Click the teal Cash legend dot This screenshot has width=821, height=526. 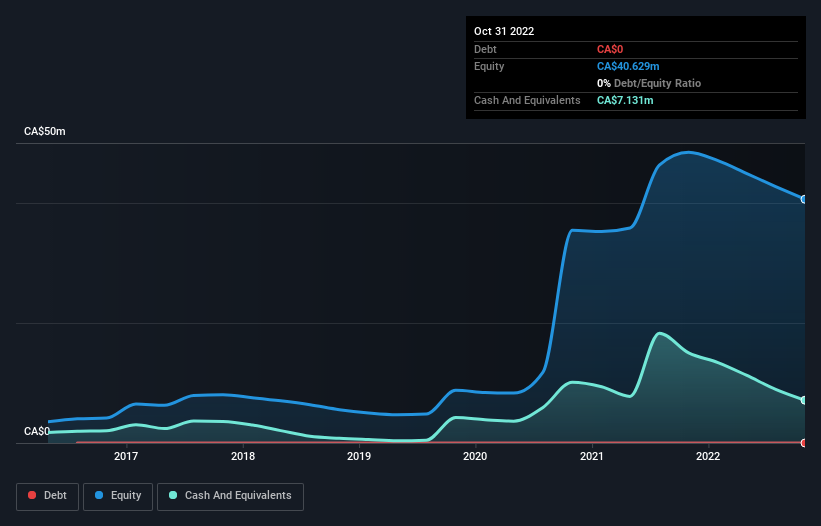pos(173,495)
